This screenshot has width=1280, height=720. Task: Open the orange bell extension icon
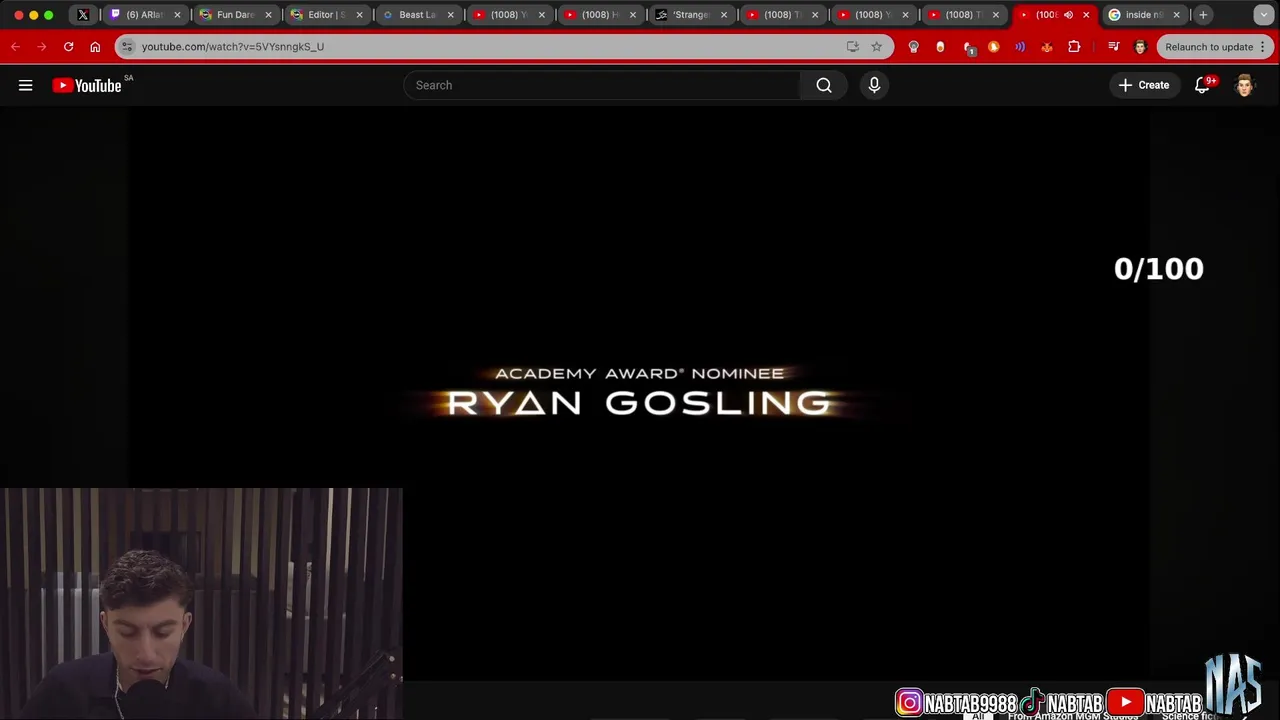tap(993, 47)
